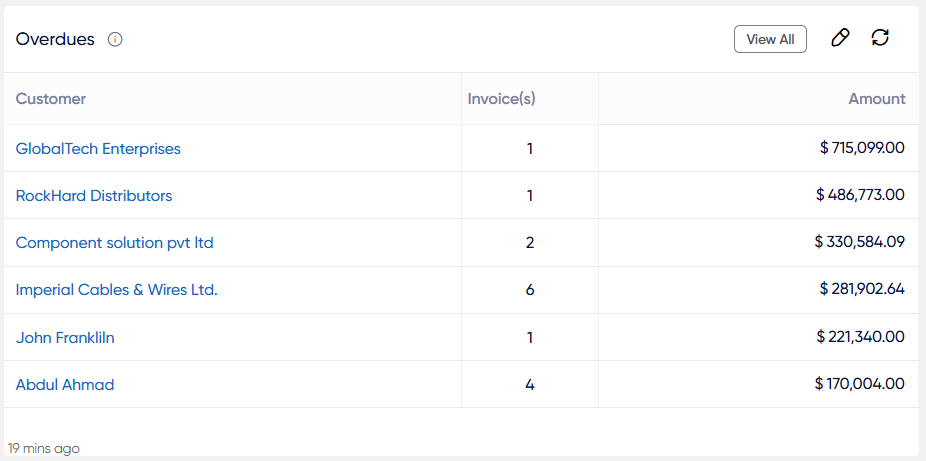Click the $330,584.09 amount cell
Screen dimensions: 926x461
point(859,243)
